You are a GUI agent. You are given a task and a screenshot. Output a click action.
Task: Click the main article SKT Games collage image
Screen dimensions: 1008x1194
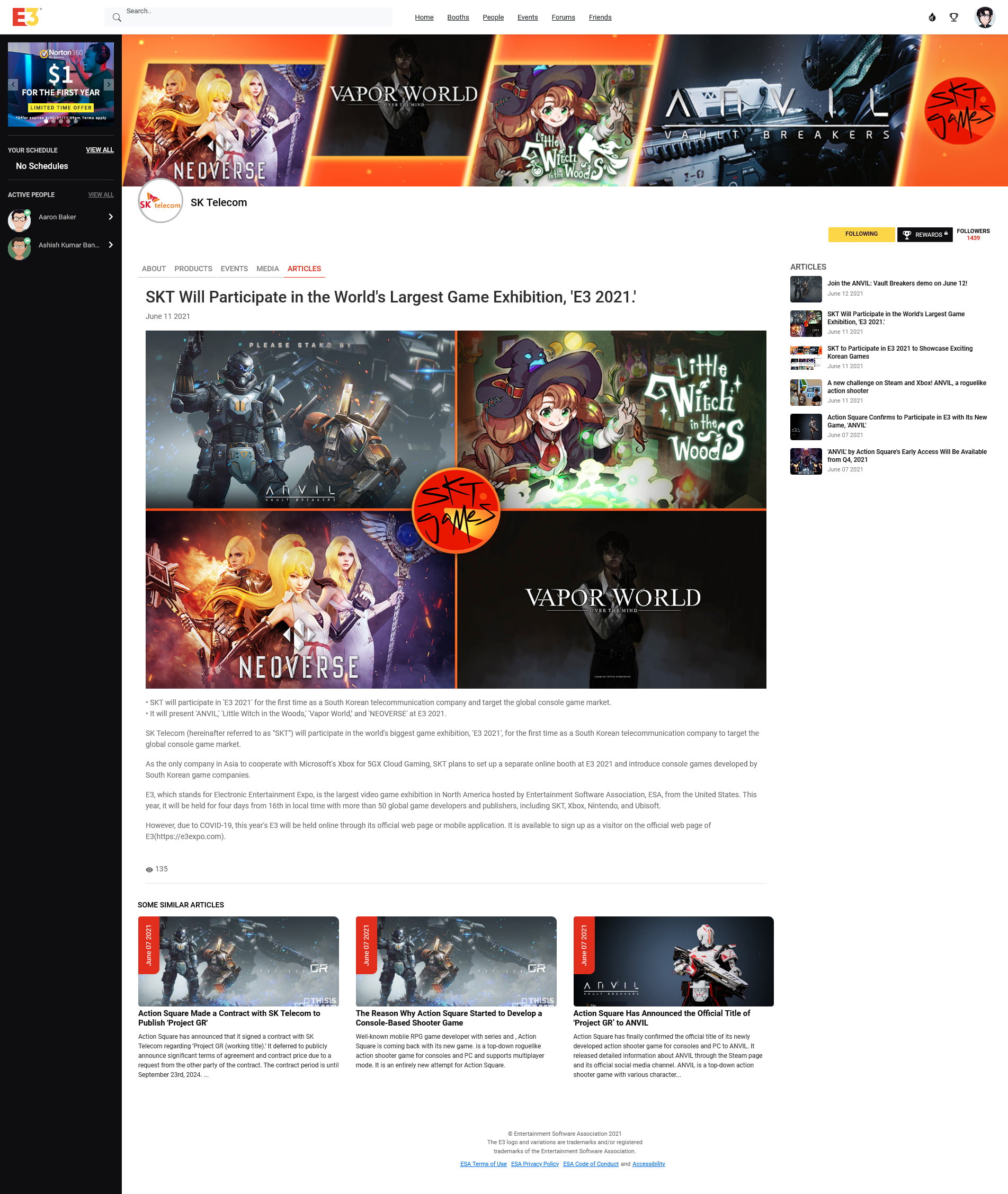click(x=456, y=509)
